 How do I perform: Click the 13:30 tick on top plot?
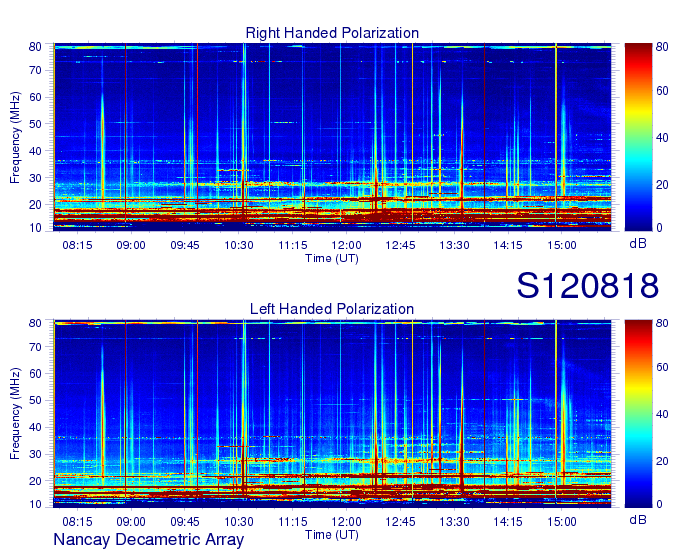(454, 245)
